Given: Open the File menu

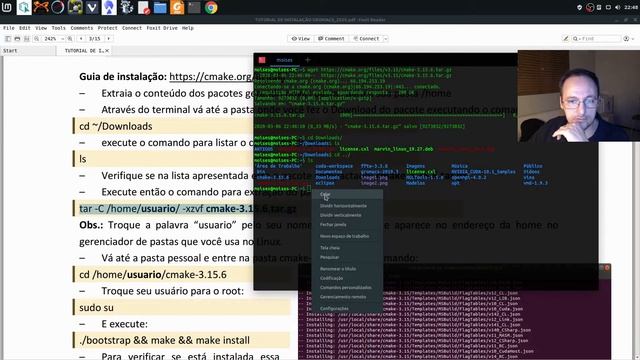Looking at the screenshot, I should click(9, 28).
